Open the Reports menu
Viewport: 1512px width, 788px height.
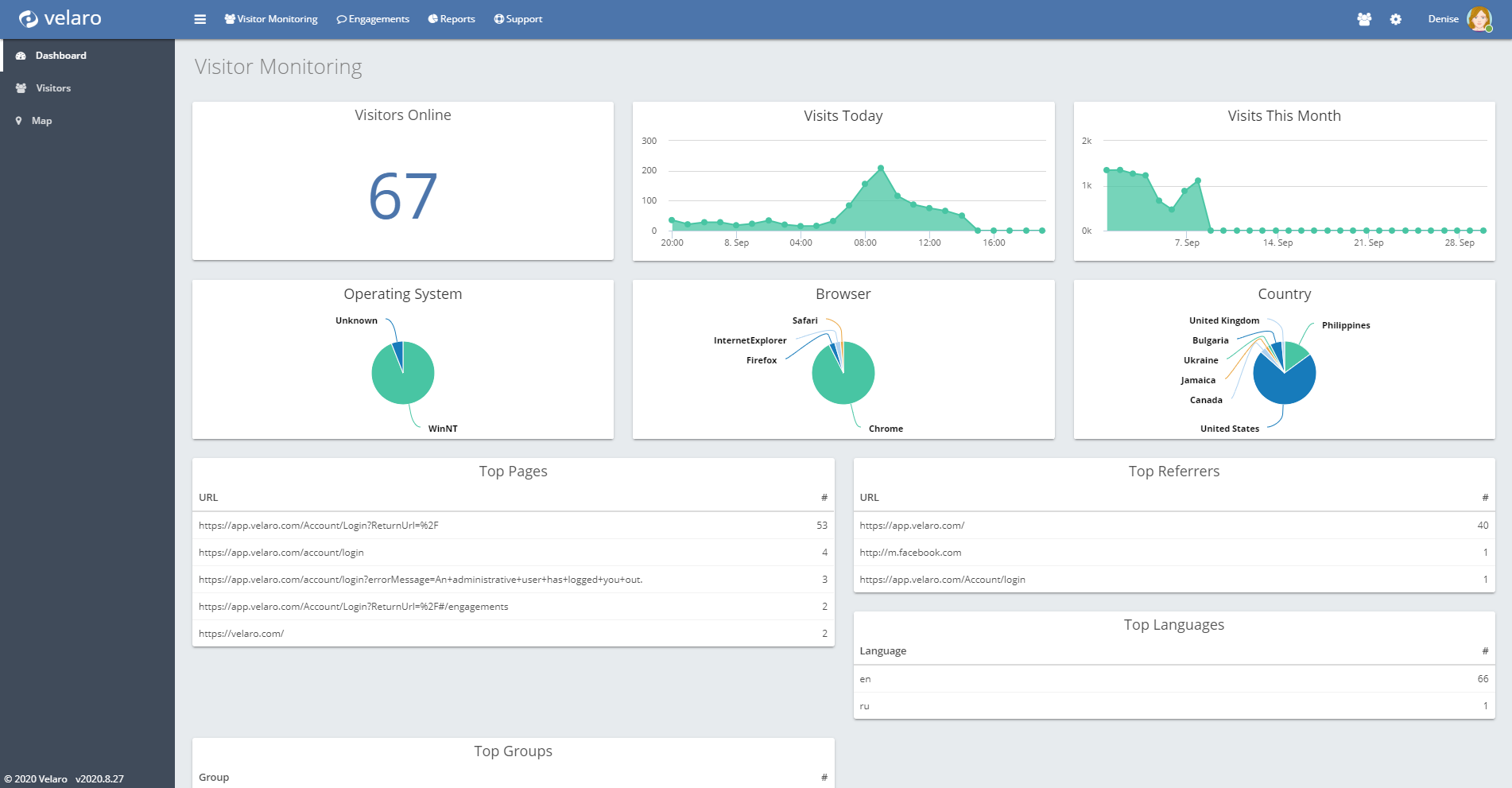(452, 19)
